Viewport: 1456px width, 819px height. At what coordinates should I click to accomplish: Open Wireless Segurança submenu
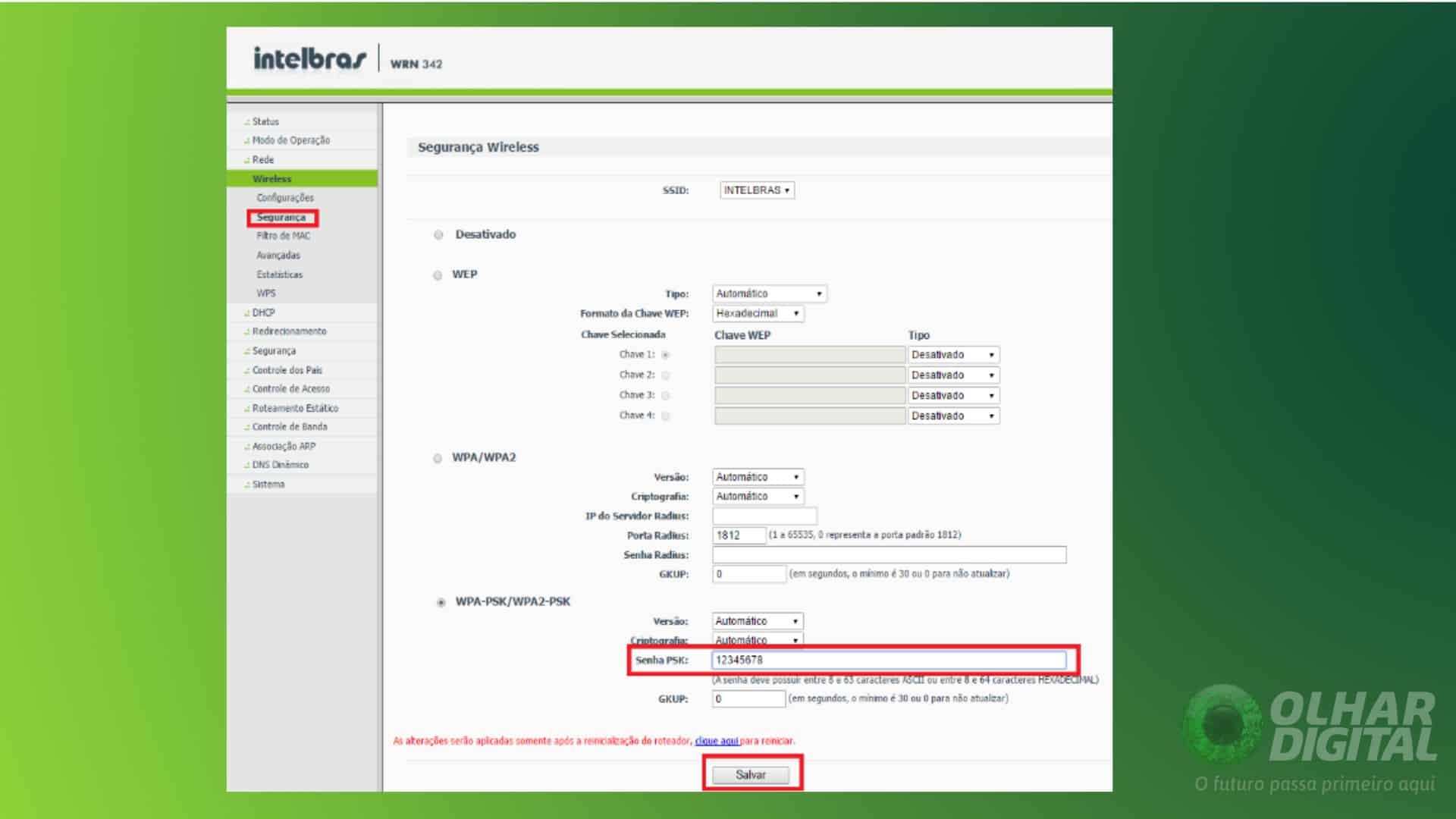point(281,218)
